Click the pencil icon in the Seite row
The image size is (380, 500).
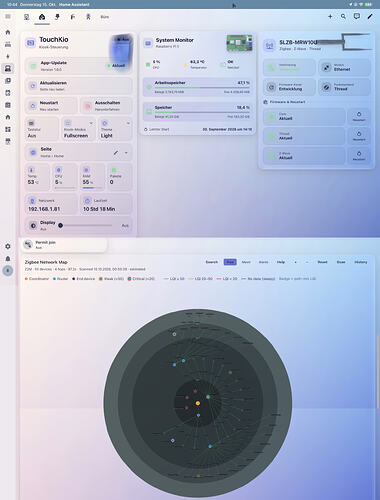click(116, 153)
